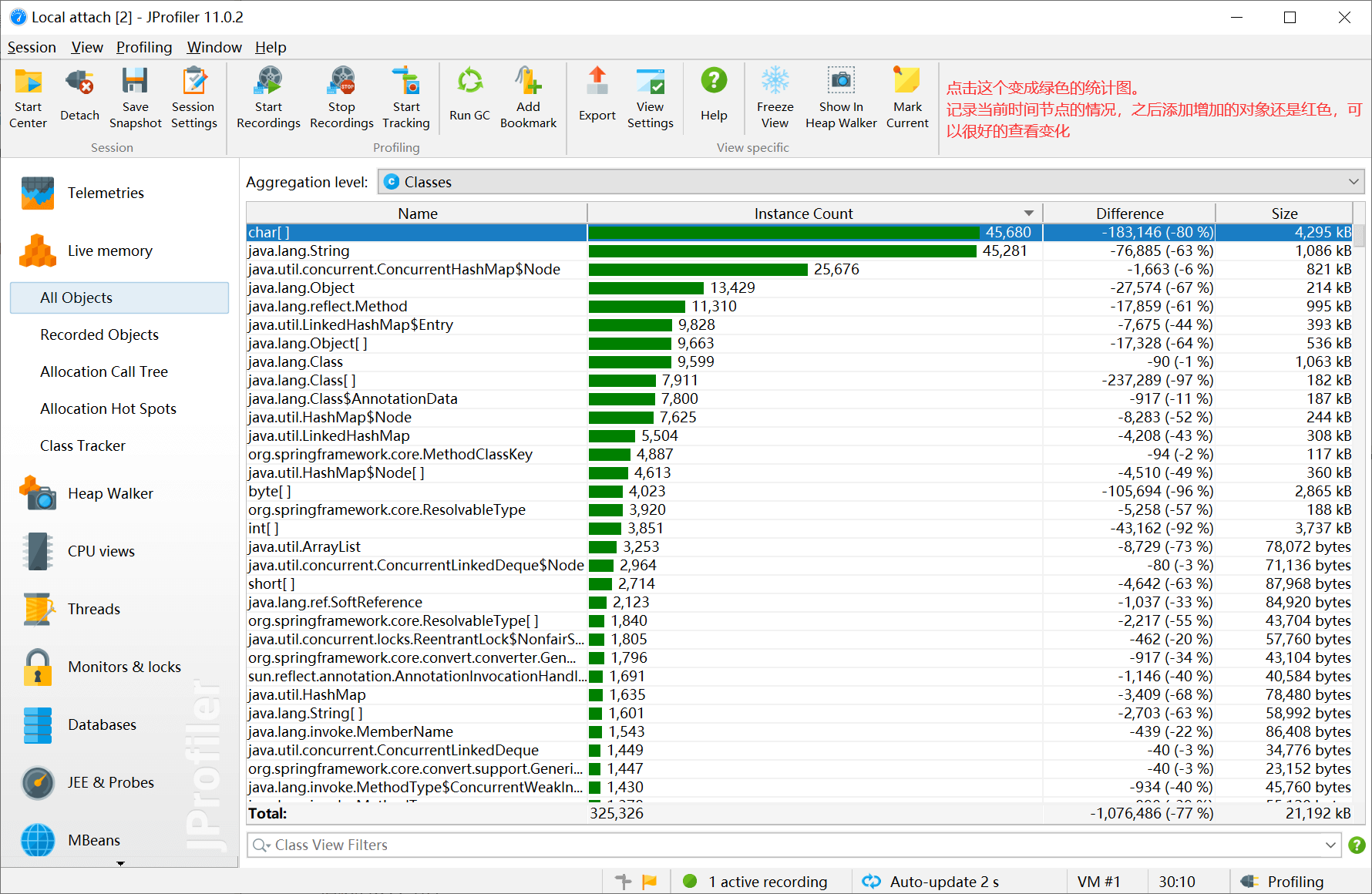Sort table by Difference column header
The width and height of the screenshot is (1372, 894).
1129,213
